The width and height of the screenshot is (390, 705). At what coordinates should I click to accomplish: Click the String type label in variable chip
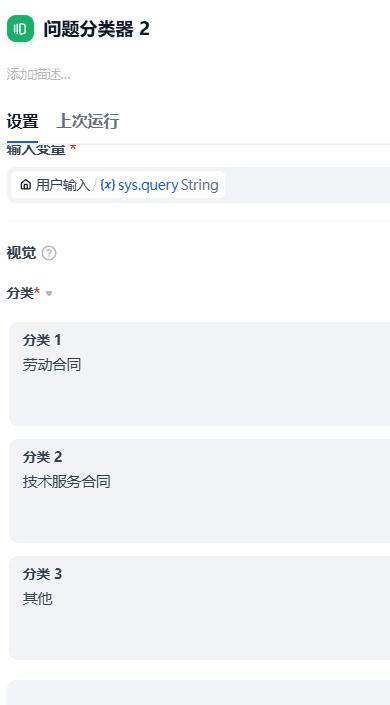(x=200, y=185)
